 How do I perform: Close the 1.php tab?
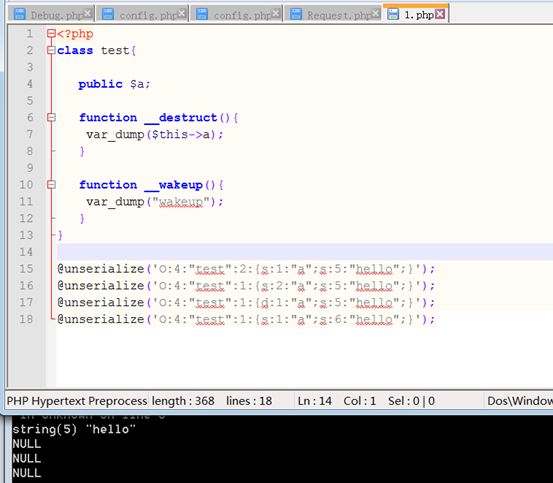pyautogui.click(x=440, y=14)
